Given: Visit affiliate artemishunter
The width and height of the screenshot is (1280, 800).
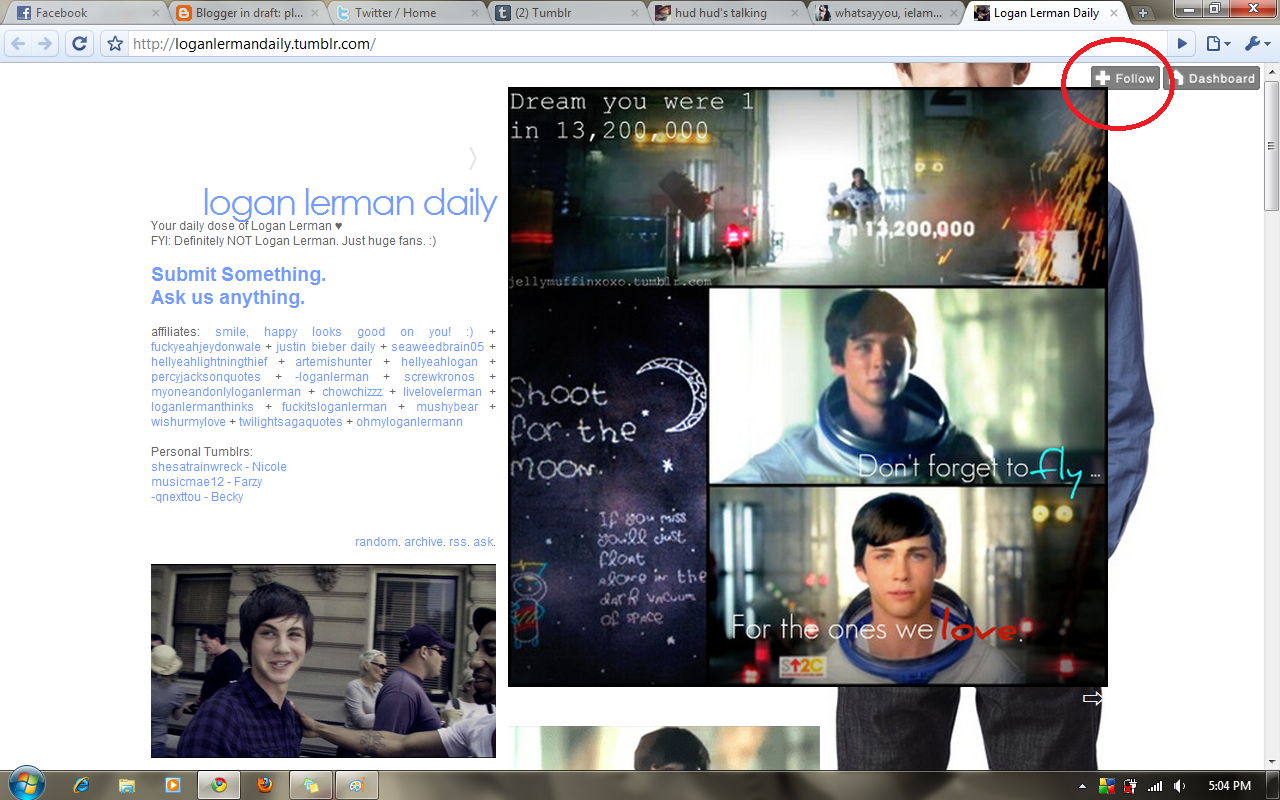Looking at the screenshot, I should 334,362.
